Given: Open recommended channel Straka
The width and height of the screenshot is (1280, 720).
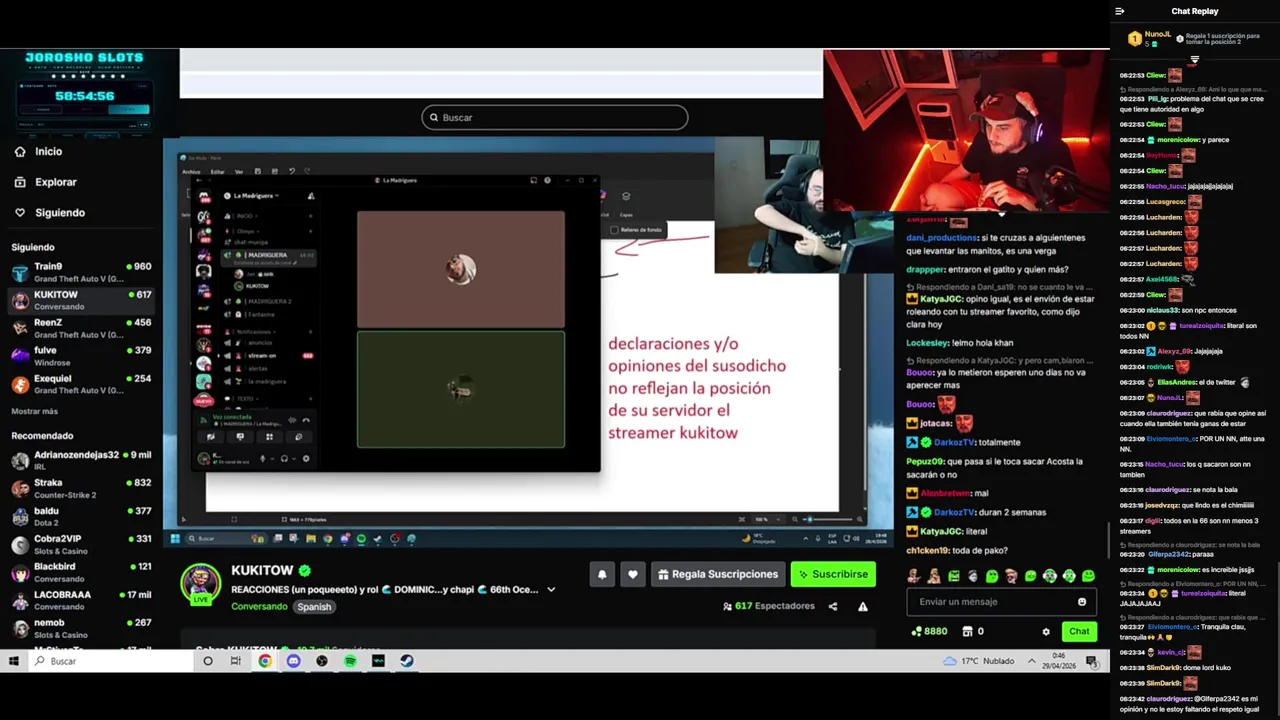Looking at the screenshot, I should click(80, 488).
